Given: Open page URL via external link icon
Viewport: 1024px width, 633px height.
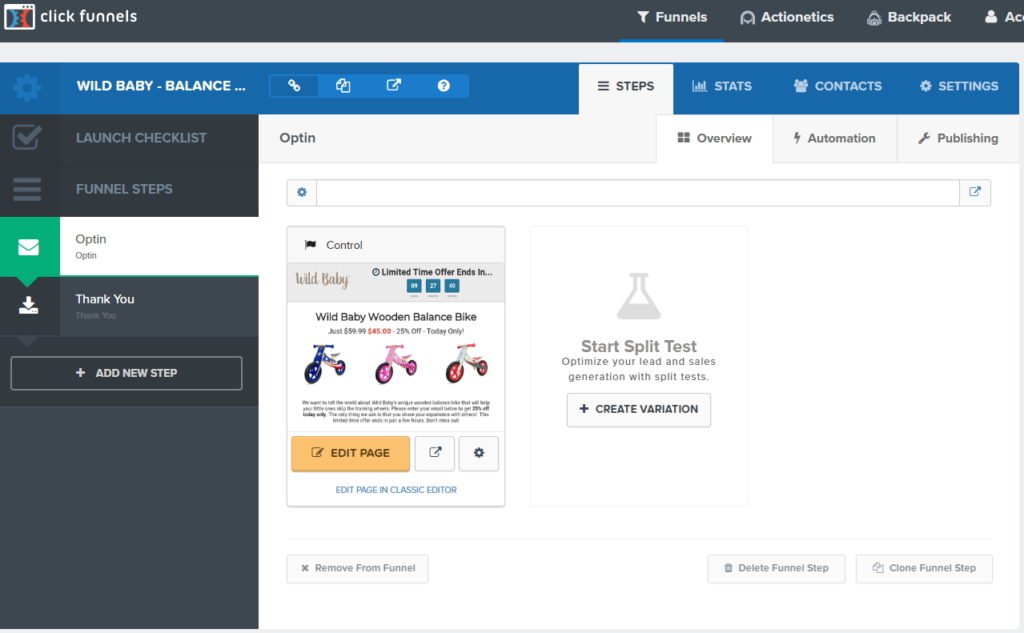Looking at the screenshot, I should point(975,193).
